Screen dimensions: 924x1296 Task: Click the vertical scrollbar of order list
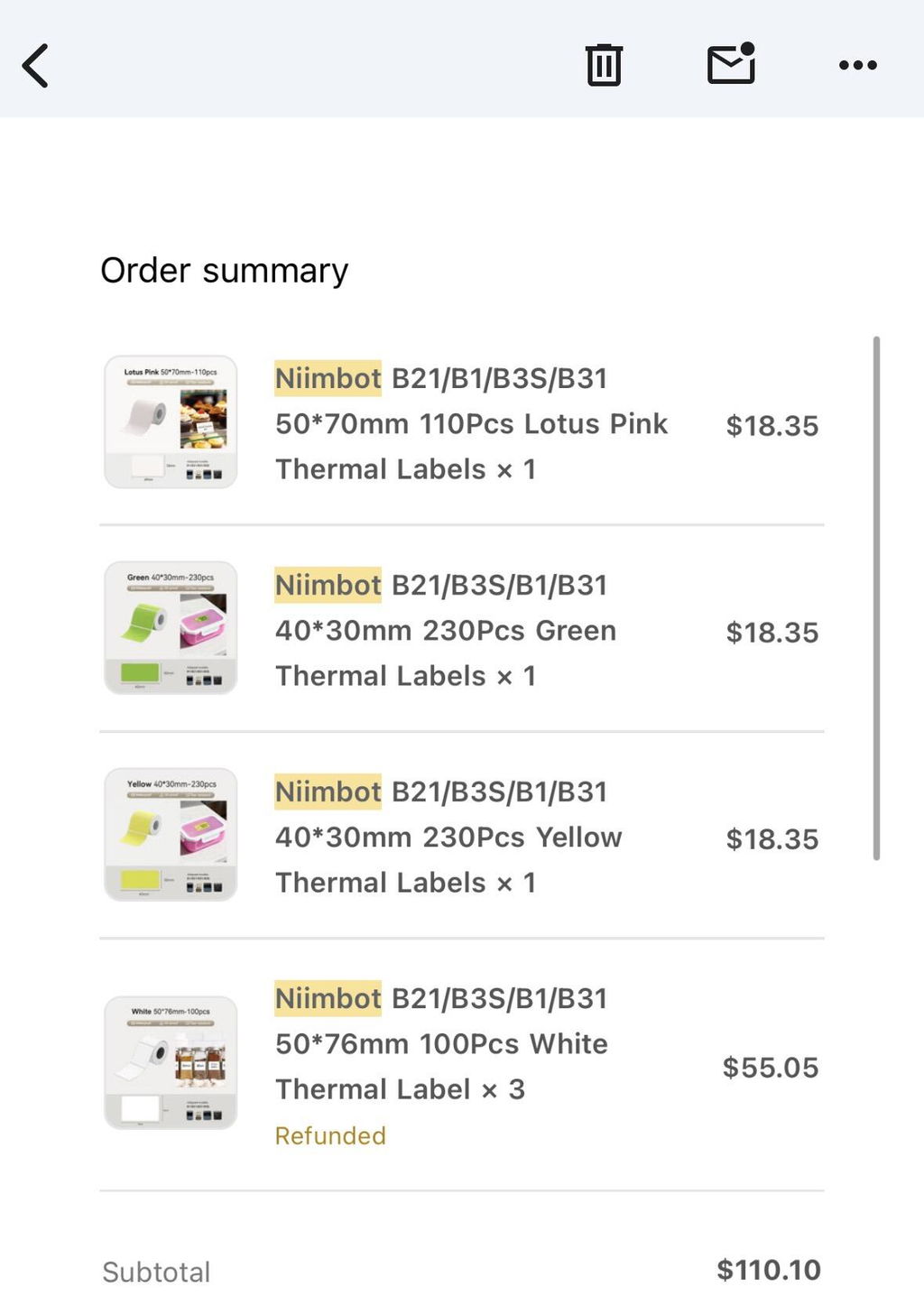pos(876,598)
